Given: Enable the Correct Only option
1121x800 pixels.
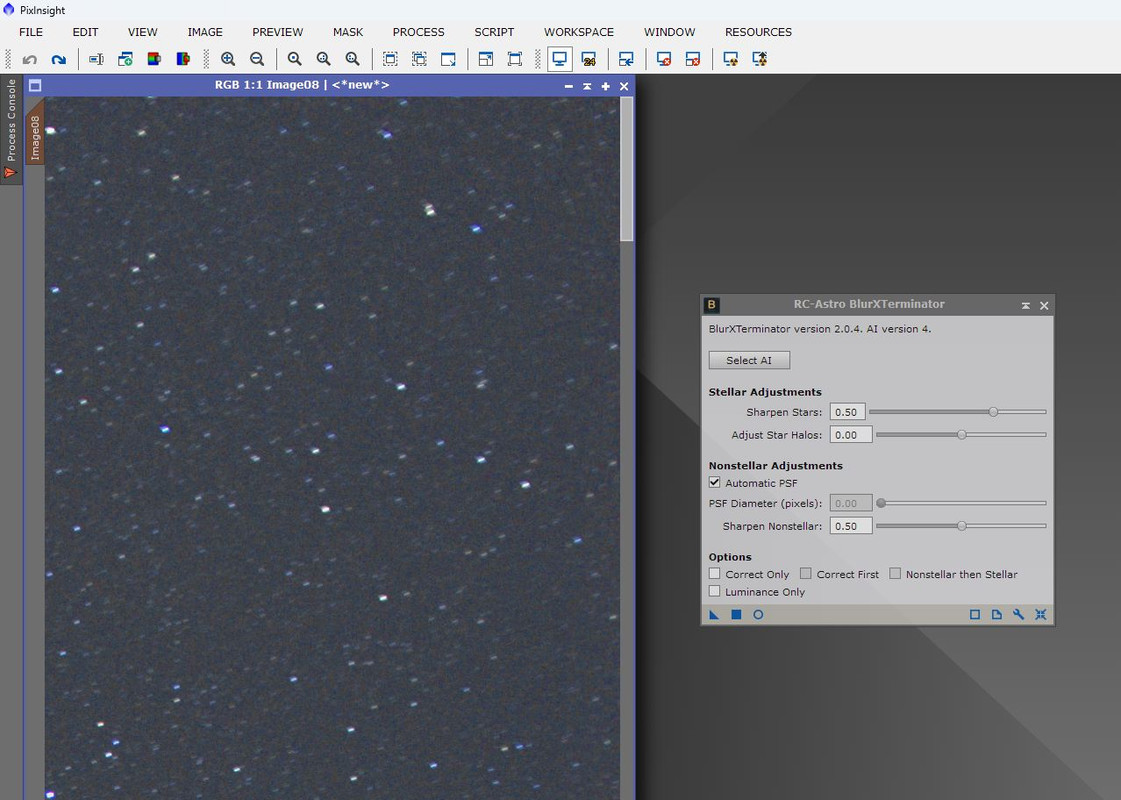Looking at the screenshot, I should [x=714, y=573].
